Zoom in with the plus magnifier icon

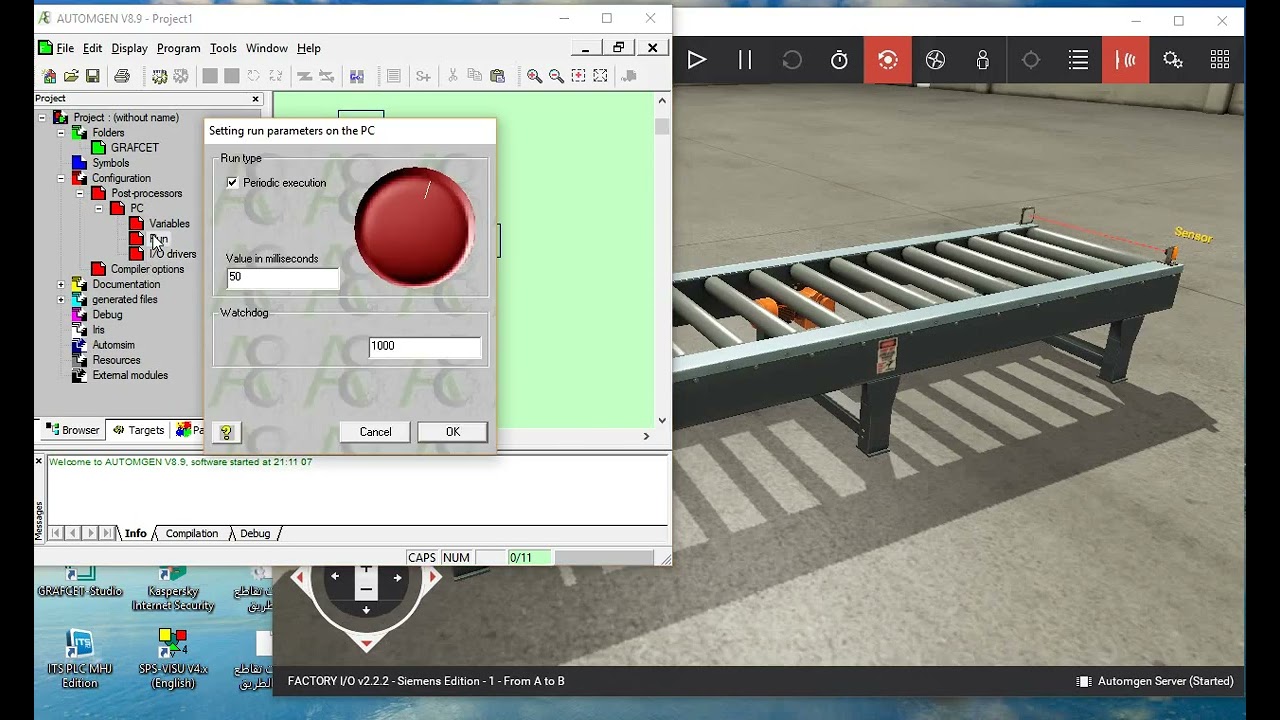pos(535,76)
